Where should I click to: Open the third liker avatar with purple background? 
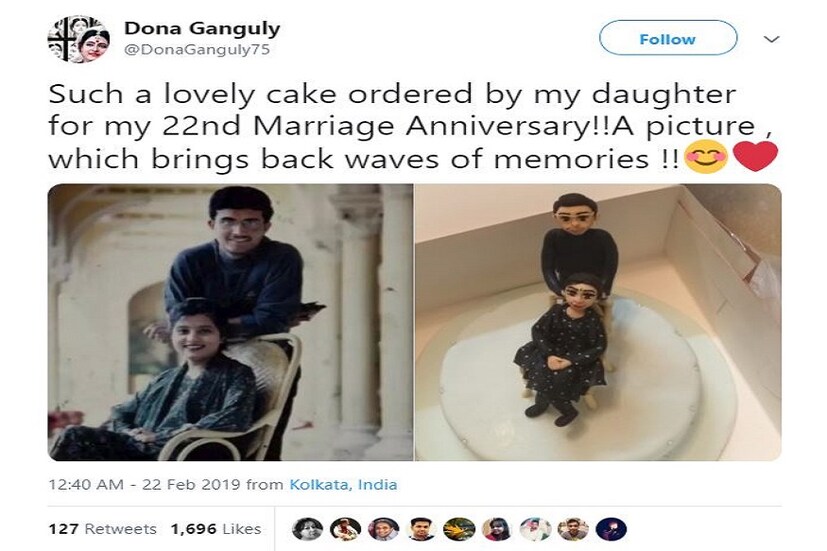pyautogui.click(x=383, y=529)
